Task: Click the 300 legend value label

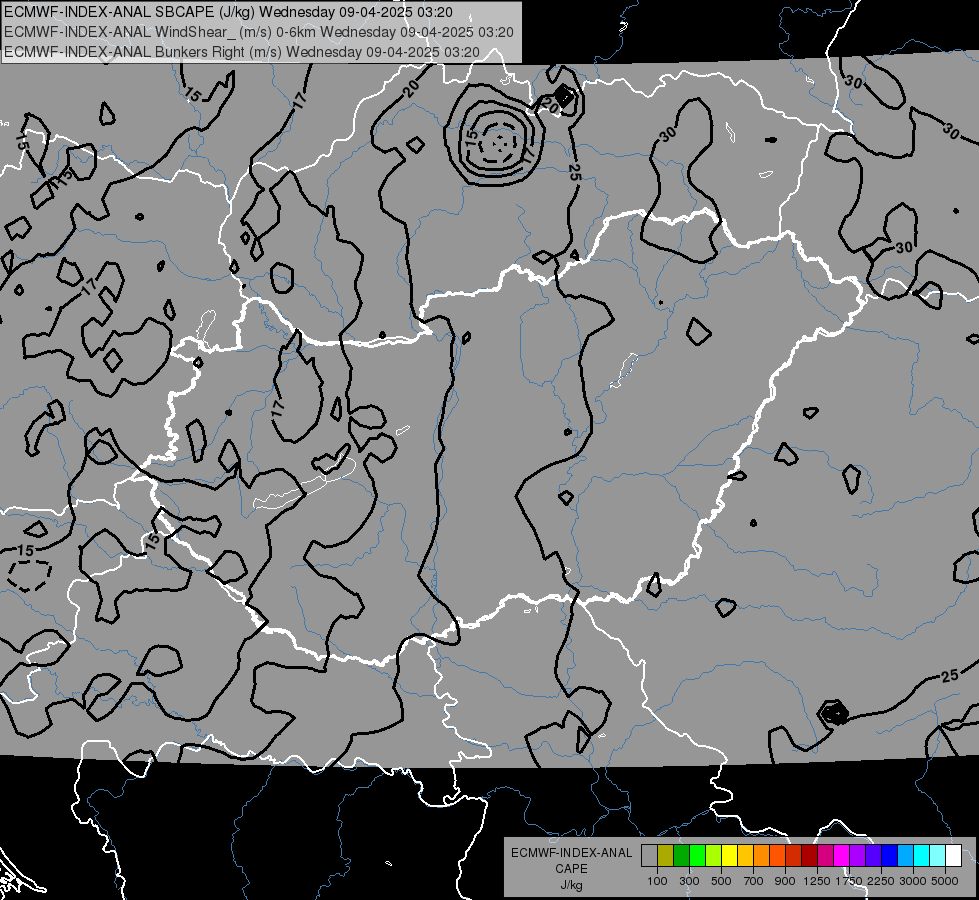Action: coord(689,881)
